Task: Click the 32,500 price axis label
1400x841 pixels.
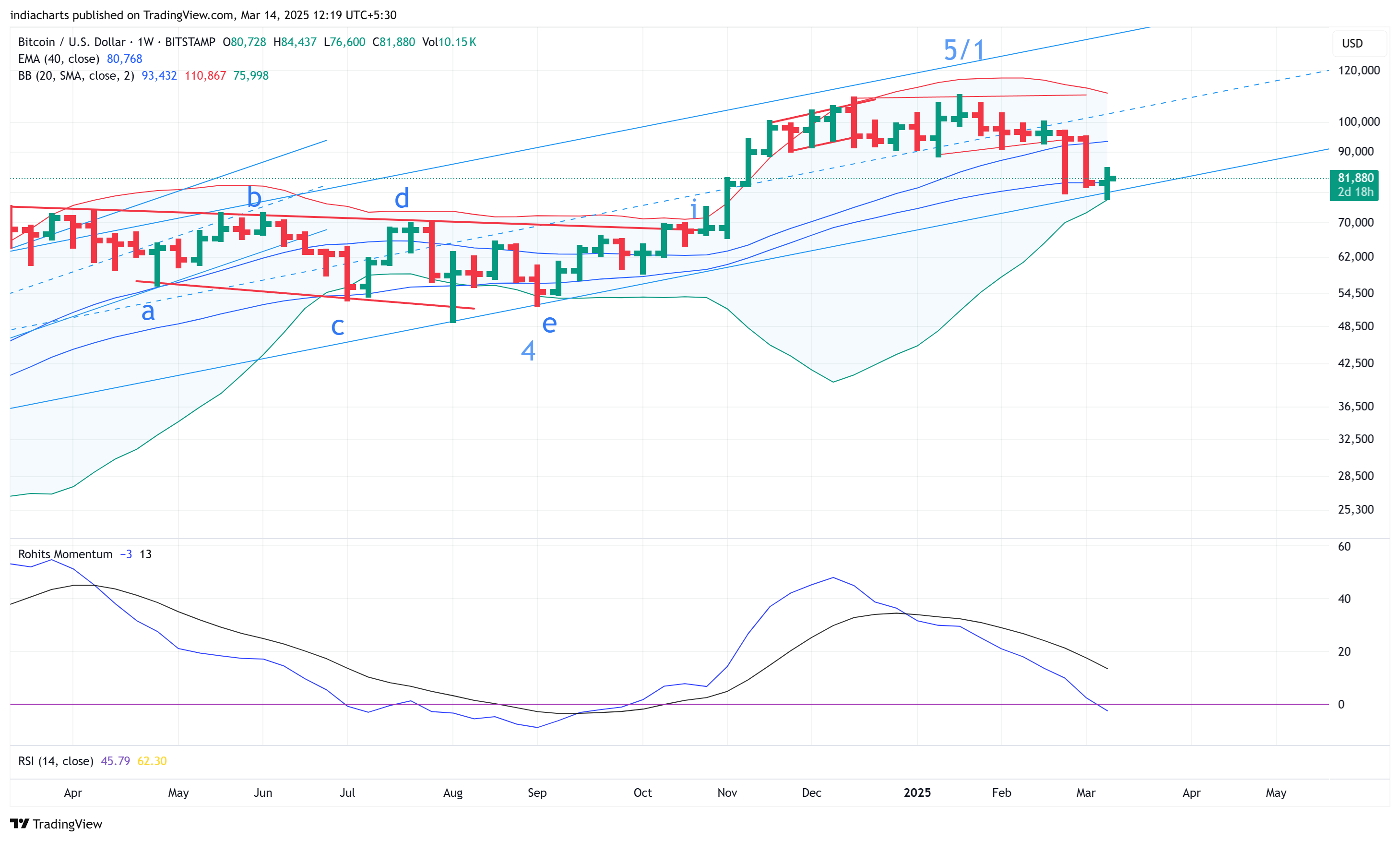Action: [x=1355, y=439]
